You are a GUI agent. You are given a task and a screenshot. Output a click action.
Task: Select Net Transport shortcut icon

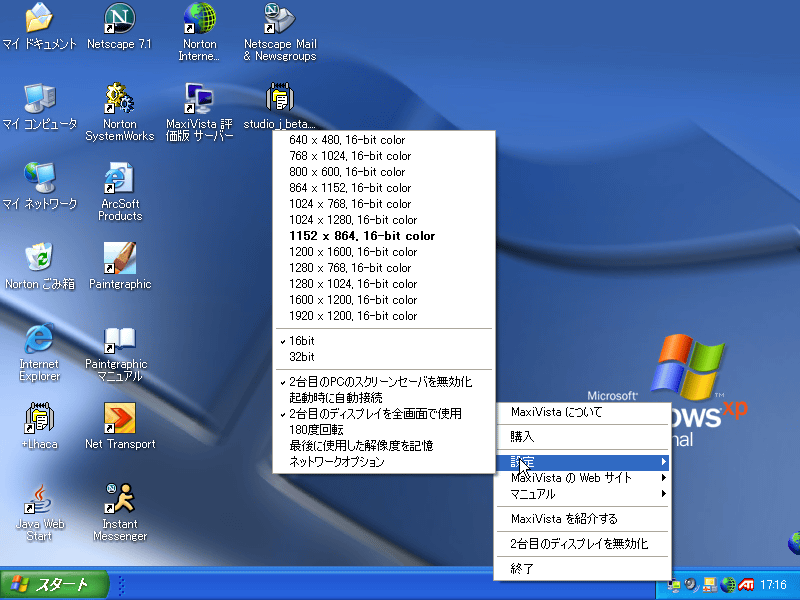(119, 417)
